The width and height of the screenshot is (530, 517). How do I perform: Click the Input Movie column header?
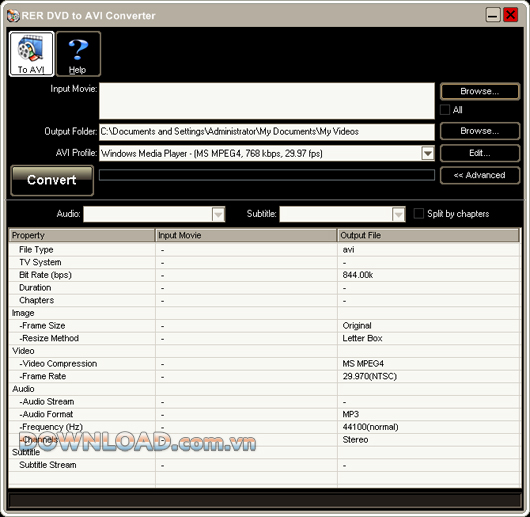pos(246,235)
